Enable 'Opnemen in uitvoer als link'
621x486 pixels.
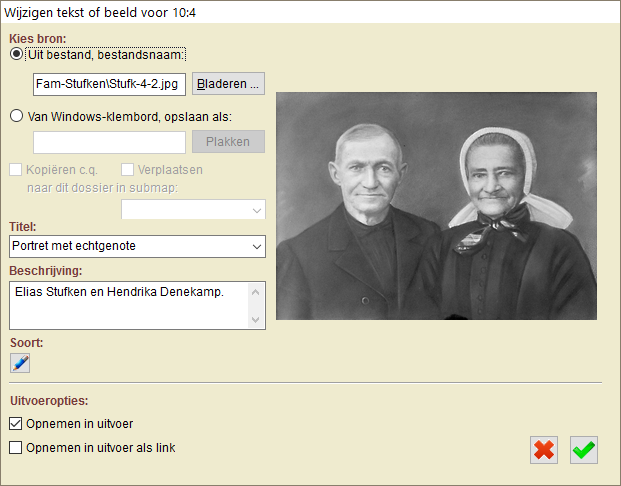pyautogui.click(x=15, y=448)
